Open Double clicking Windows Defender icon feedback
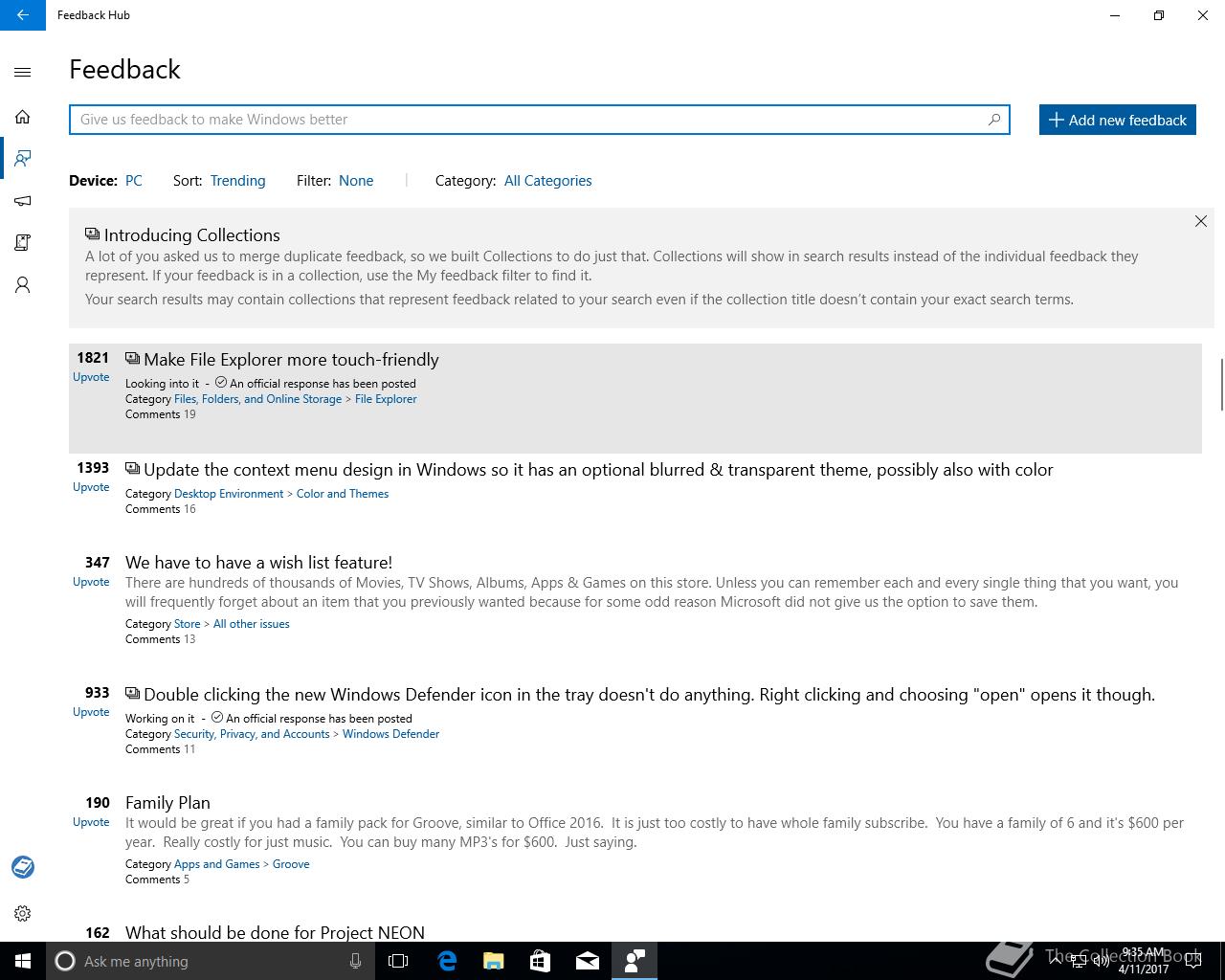This screenshot has height=980, width=1225. click(649, 695)
